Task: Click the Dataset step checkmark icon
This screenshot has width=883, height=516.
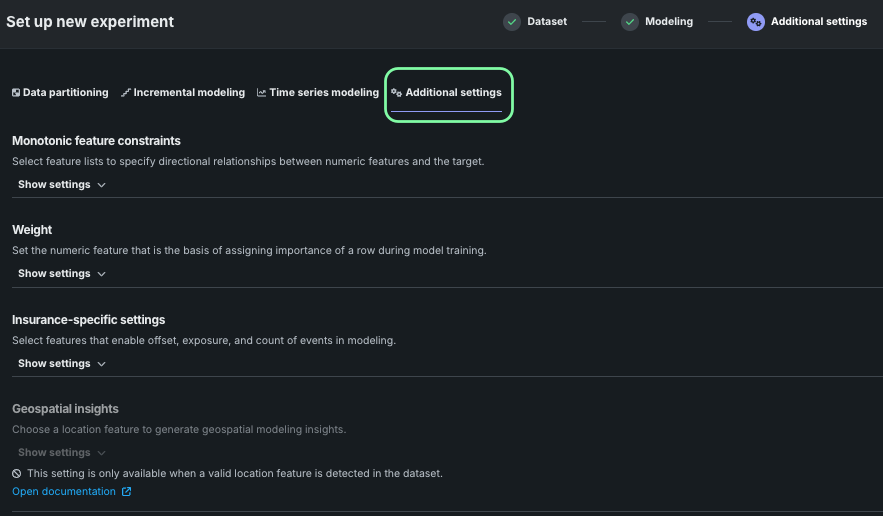Action: point(512,21)
